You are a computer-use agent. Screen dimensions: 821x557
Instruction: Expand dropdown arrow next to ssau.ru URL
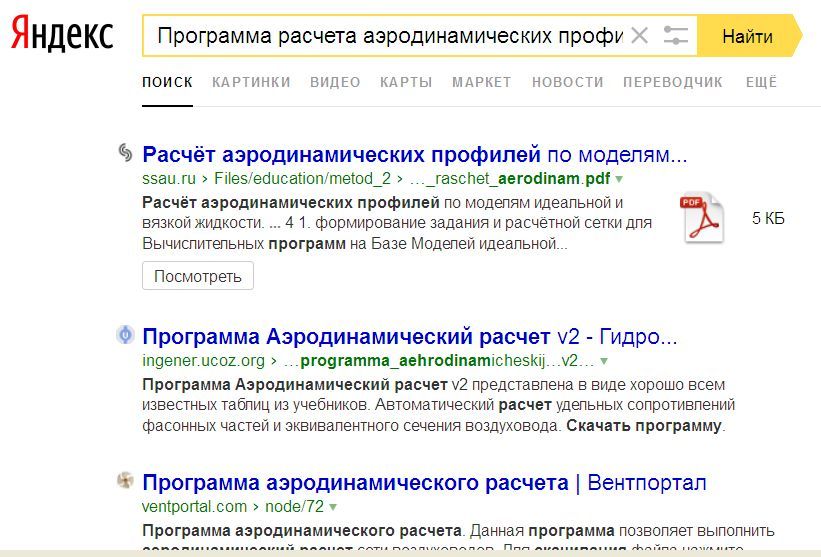coord(619,179)
